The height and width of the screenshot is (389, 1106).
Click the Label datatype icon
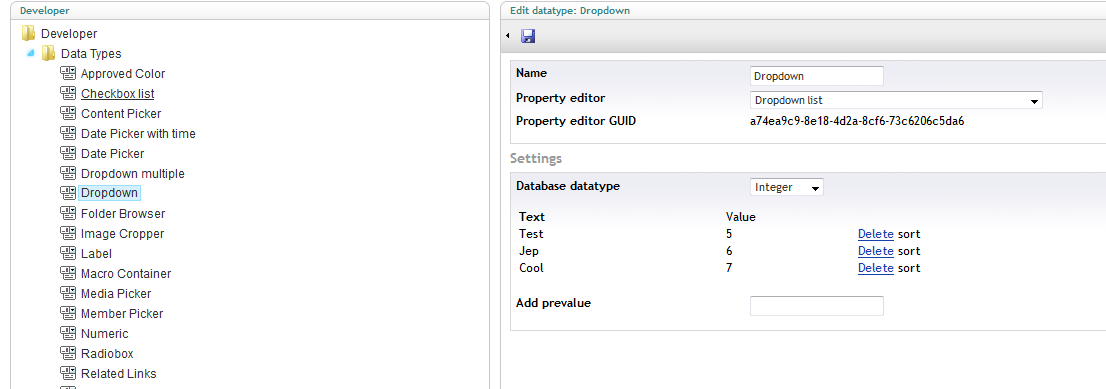(68, 253)
